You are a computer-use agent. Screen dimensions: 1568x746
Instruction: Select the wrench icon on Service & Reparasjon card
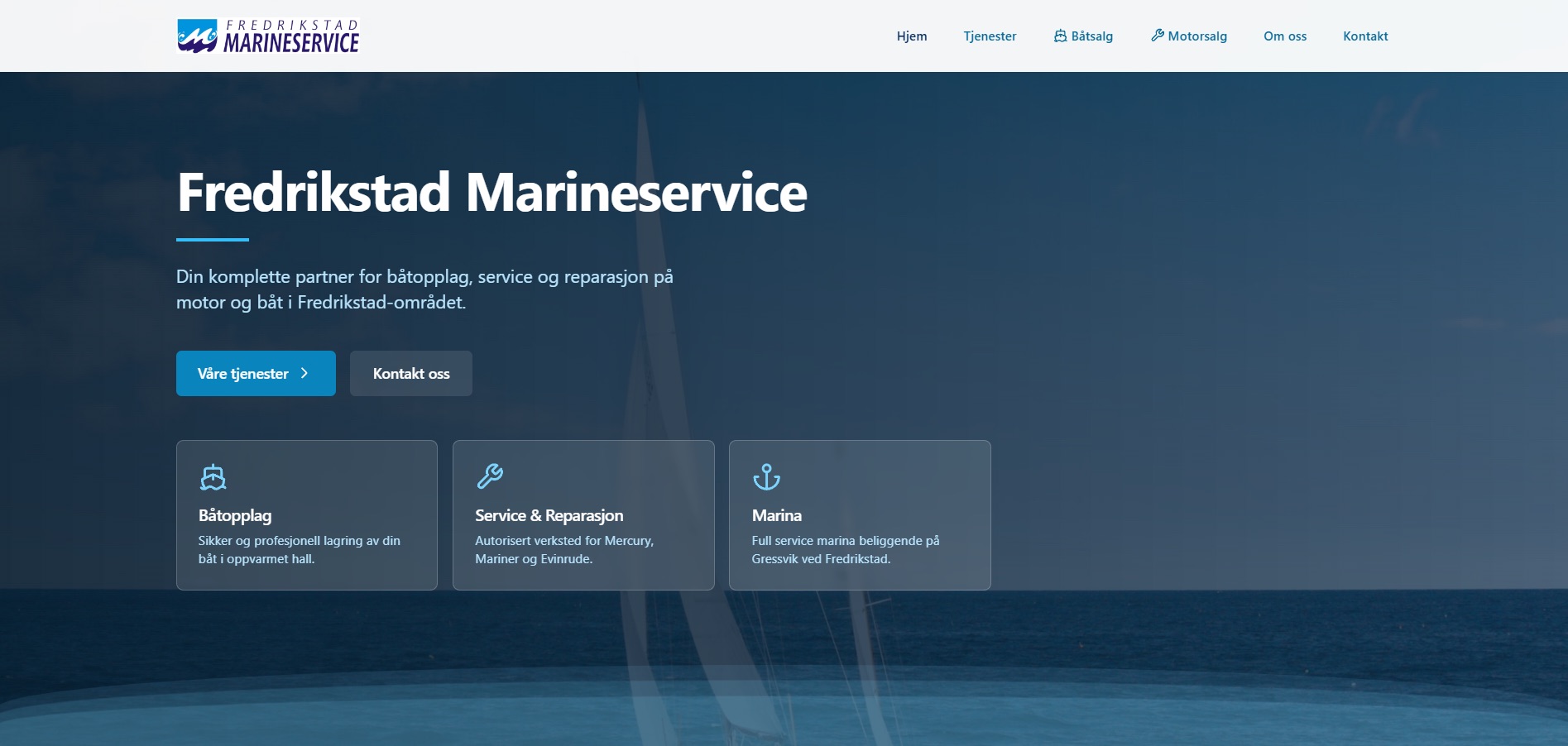[490, 476]
